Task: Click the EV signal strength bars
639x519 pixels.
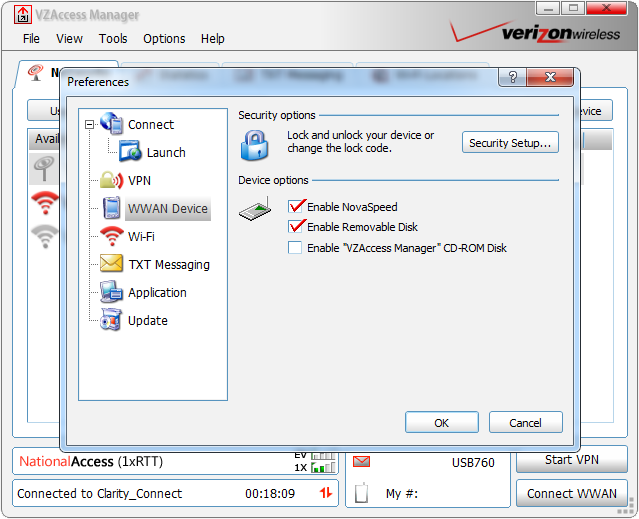Action: click(323, 455)
